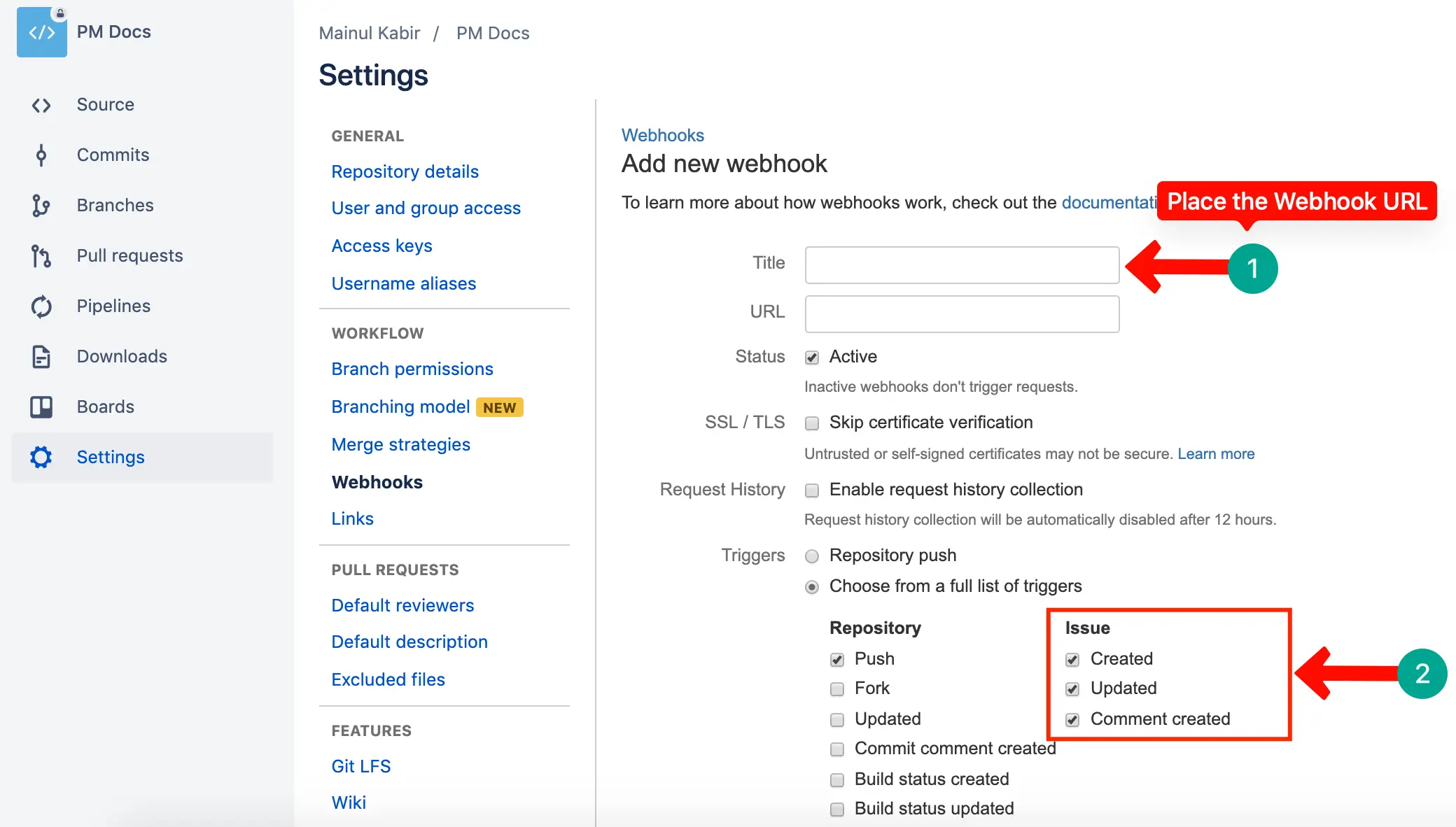Click Learn more about certificates
The width and height of the screenshot is (1456, 827).
click(x=1216, y=453)
